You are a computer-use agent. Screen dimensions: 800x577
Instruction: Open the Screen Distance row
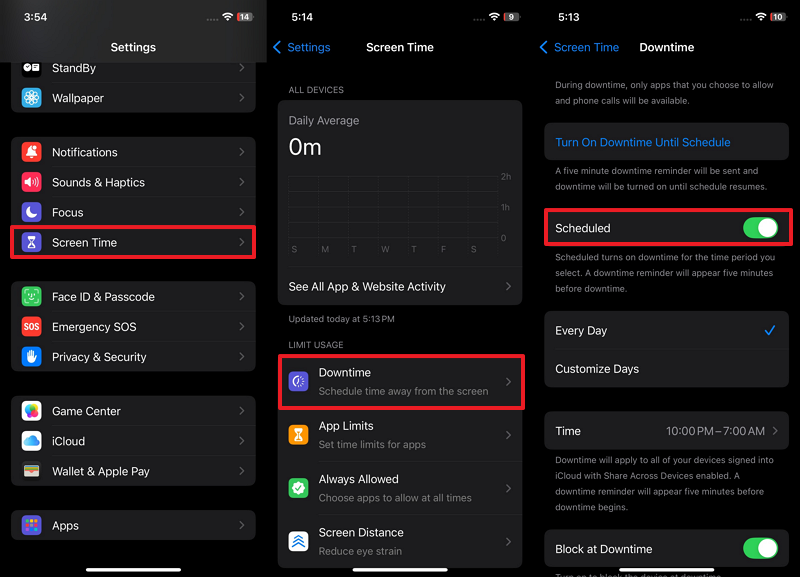[400, 541]
